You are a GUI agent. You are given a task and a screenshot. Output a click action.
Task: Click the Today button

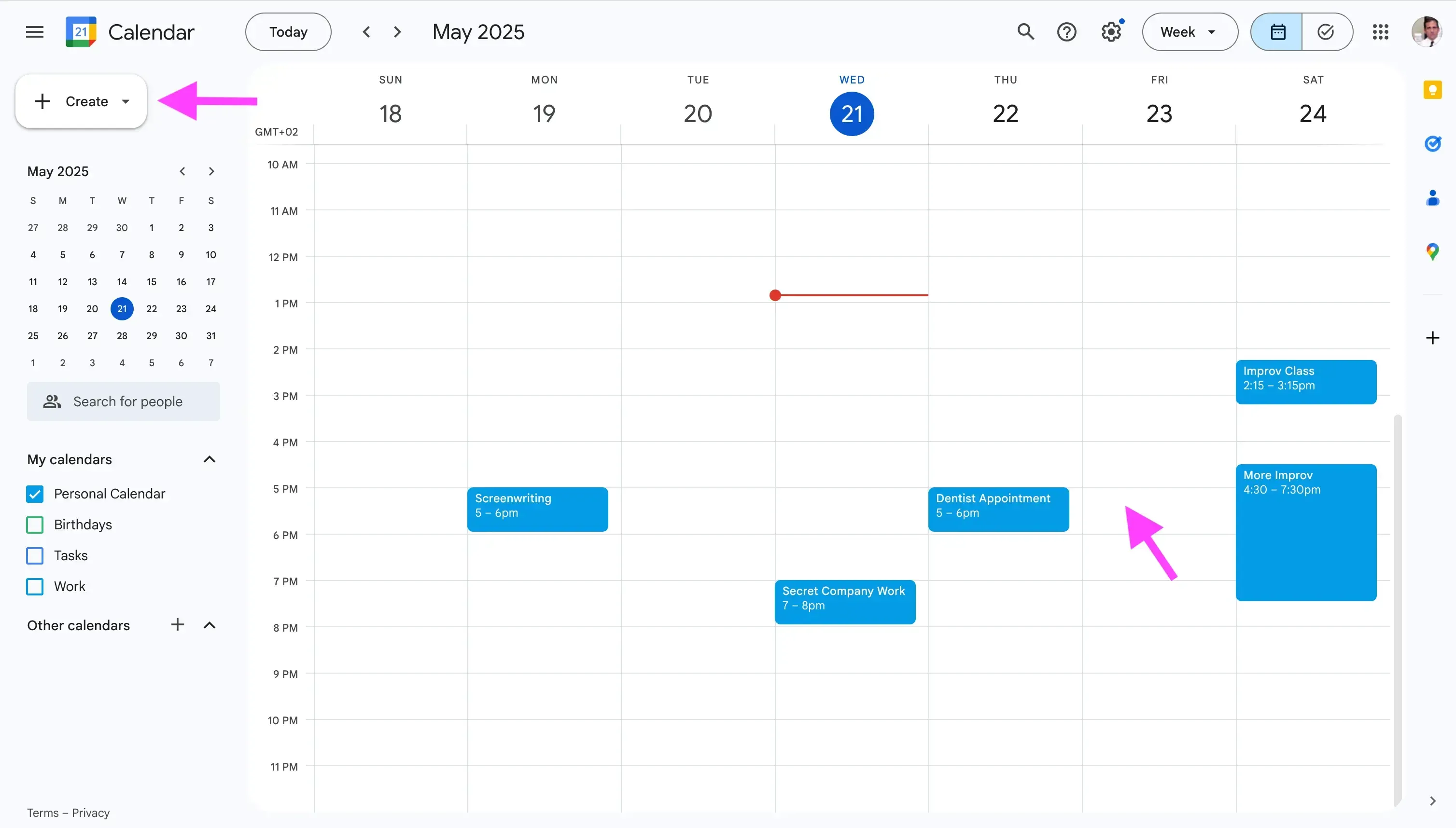[x=287, y=31]
